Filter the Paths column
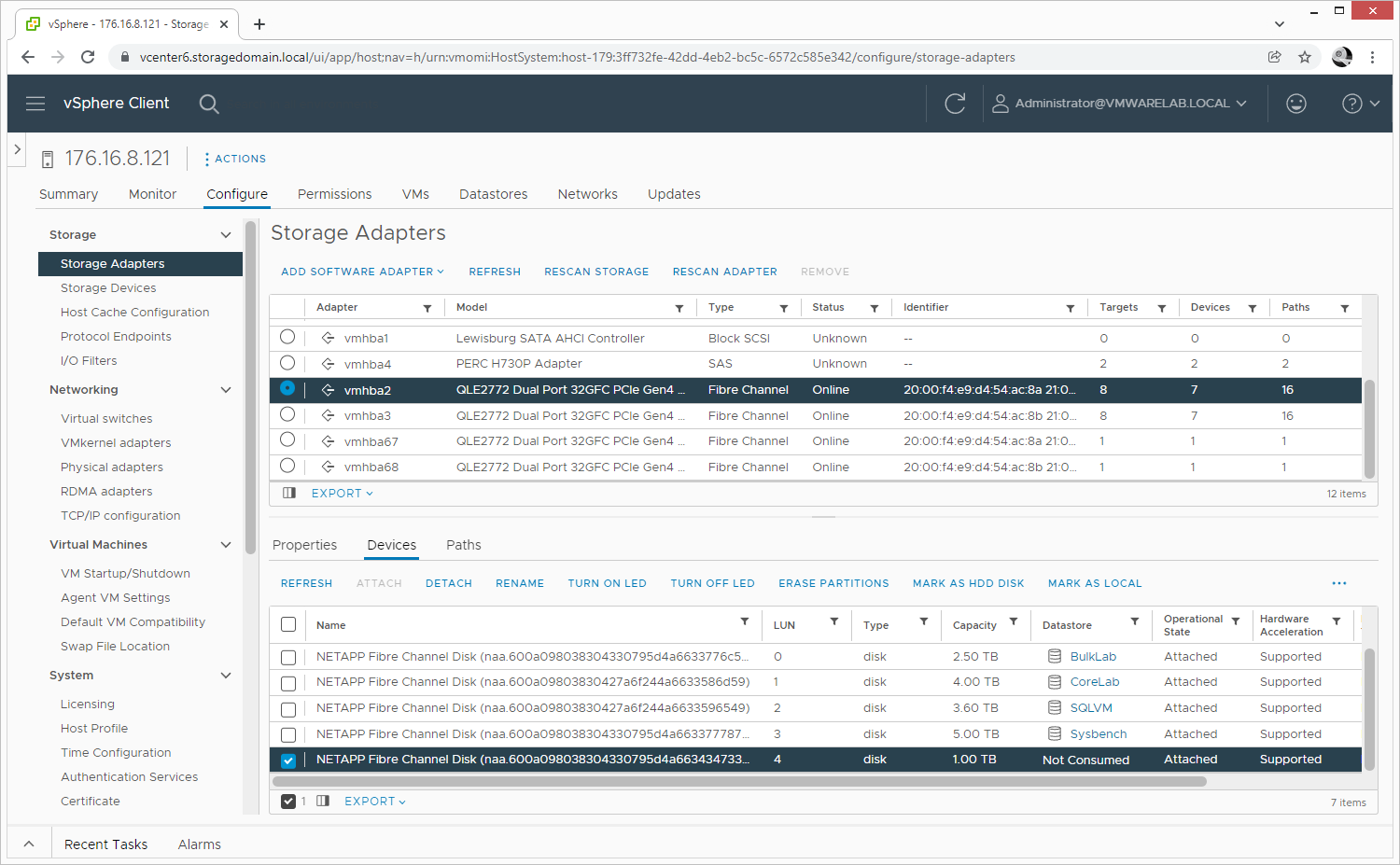Screen dimensions: 1400x865 [x=1345, y=308]
